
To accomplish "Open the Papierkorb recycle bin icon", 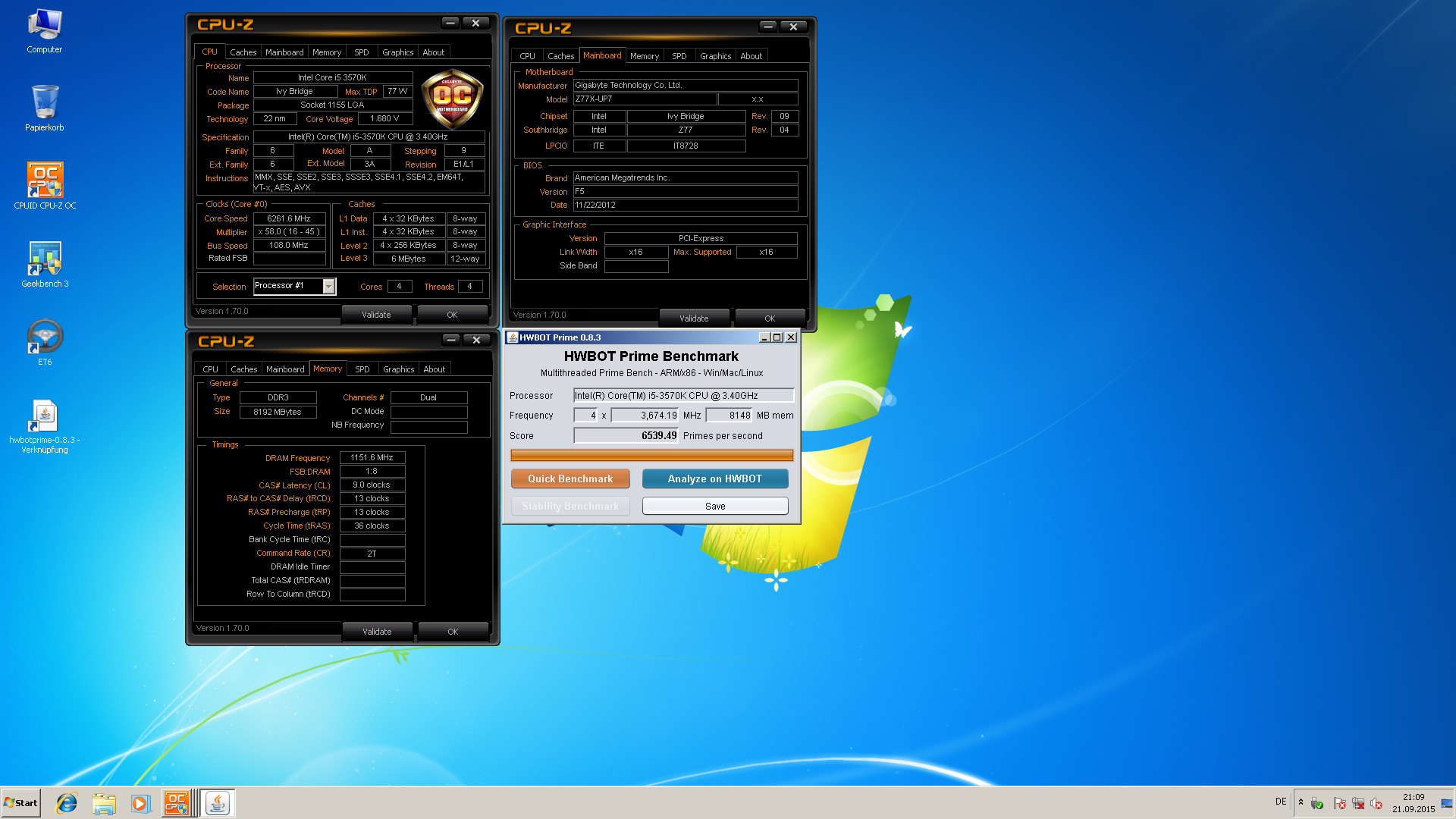I will [x=45, y=108].
